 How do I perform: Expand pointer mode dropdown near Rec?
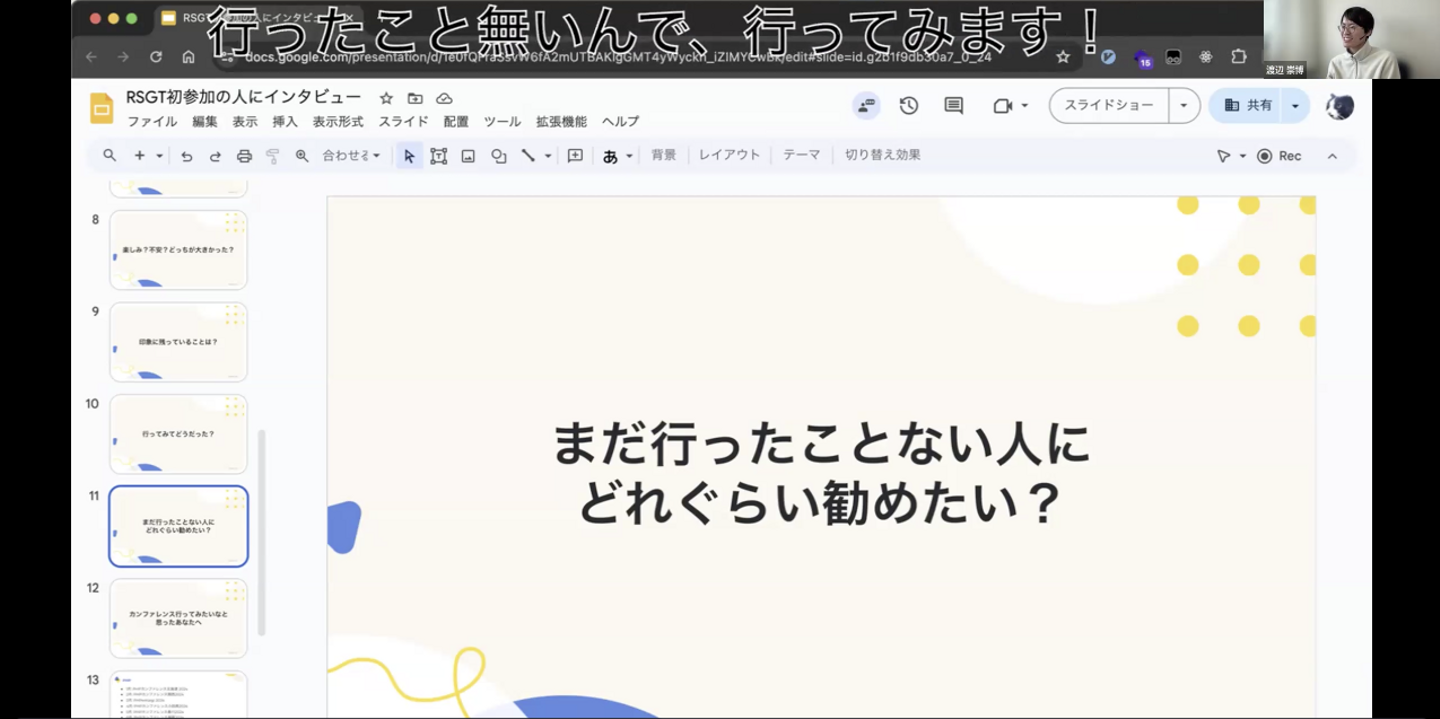coord(1243,156)
